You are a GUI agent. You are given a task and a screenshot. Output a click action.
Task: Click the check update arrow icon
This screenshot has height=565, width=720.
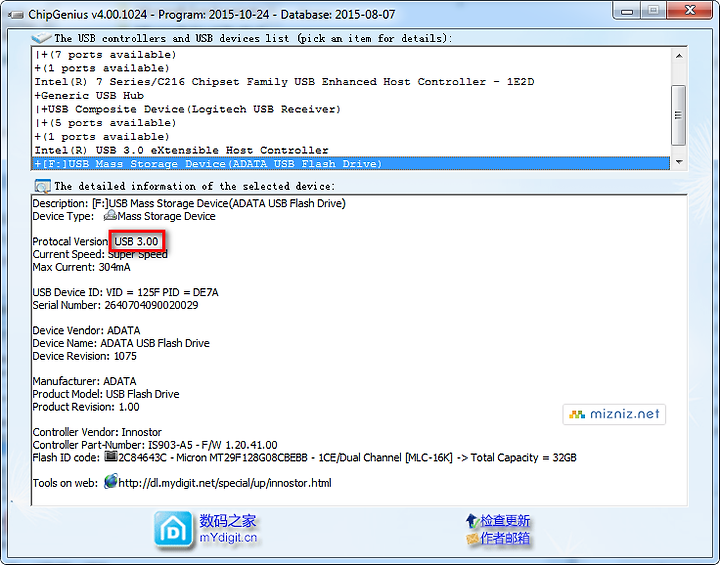click(x=472, y=520)
